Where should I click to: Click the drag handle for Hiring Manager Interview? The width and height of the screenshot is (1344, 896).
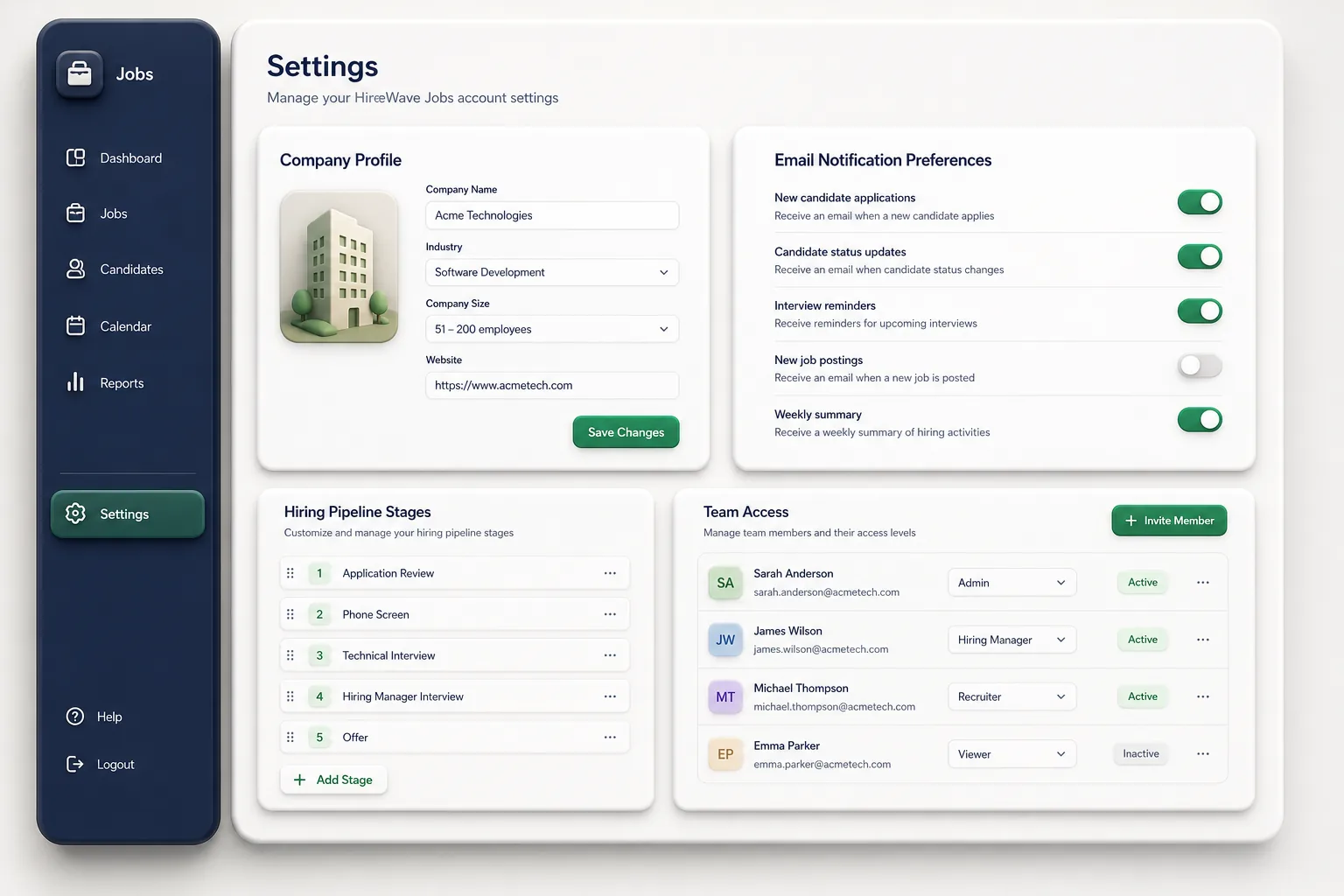click(x=290, y=696)
